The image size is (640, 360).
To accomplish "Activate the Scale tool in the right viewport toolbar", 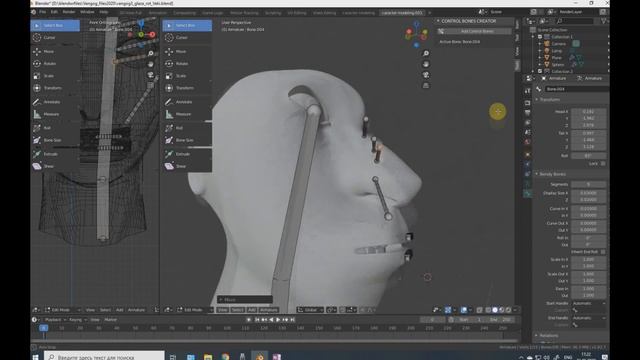I will (x=187, y=76).
